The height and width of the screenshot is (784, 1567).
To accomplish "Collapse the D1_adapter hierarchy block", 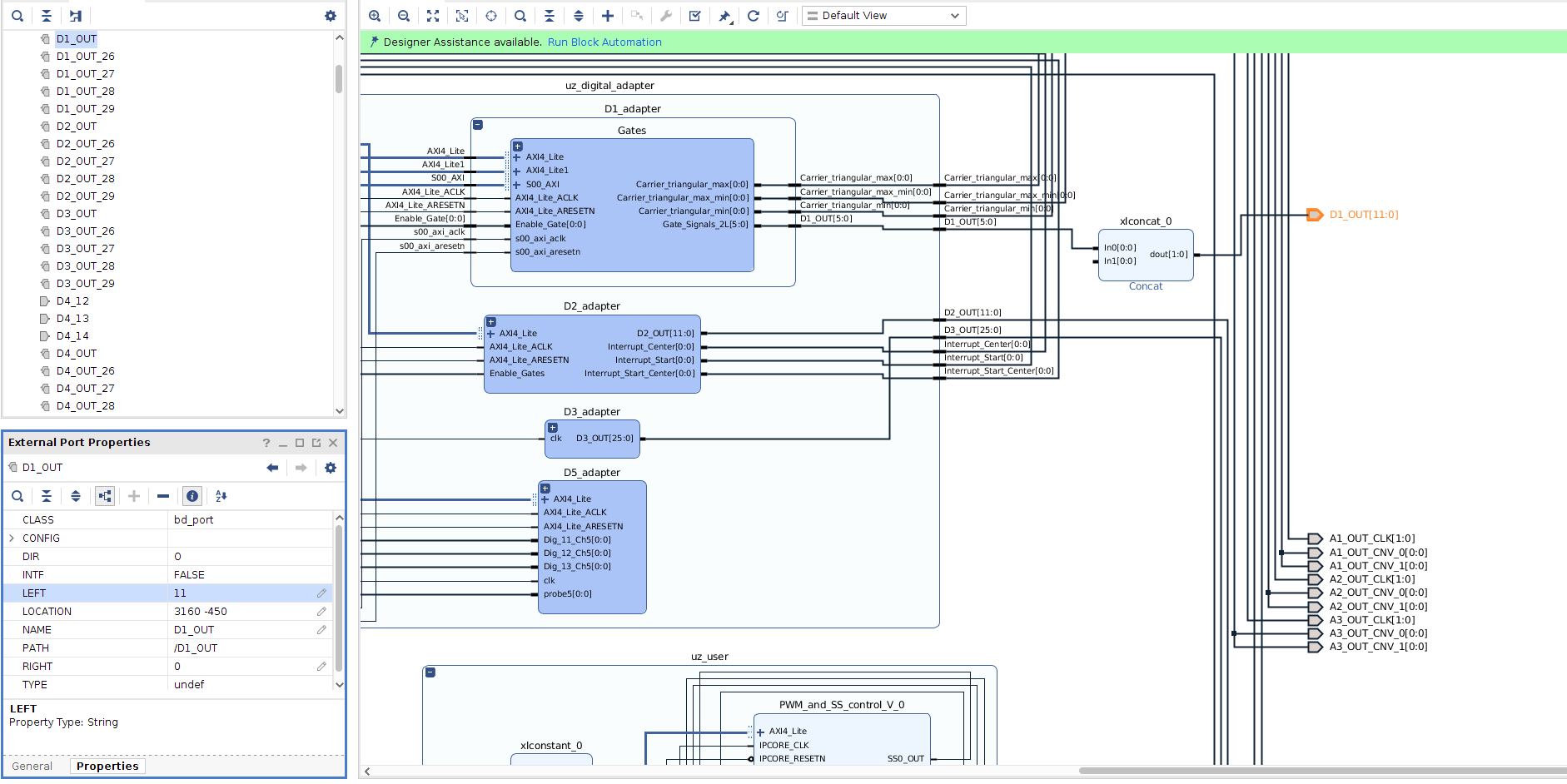I will tap(478, 125).
